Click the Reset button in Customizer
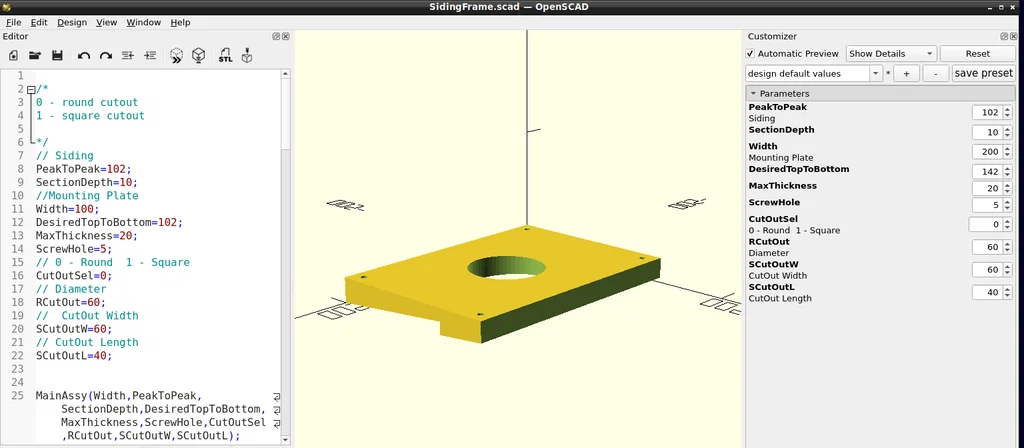 [x=978, y=54]
